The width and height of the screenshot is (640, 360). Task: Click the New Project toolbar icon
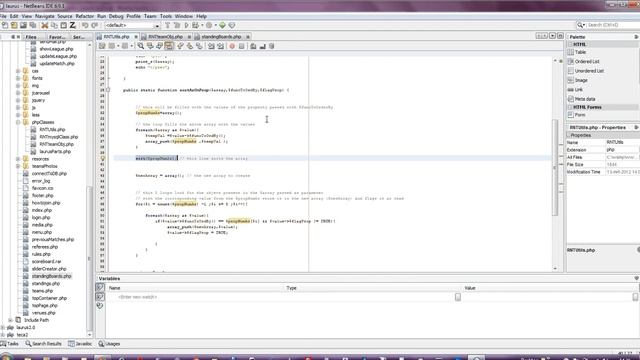click(x=14, y=25)
